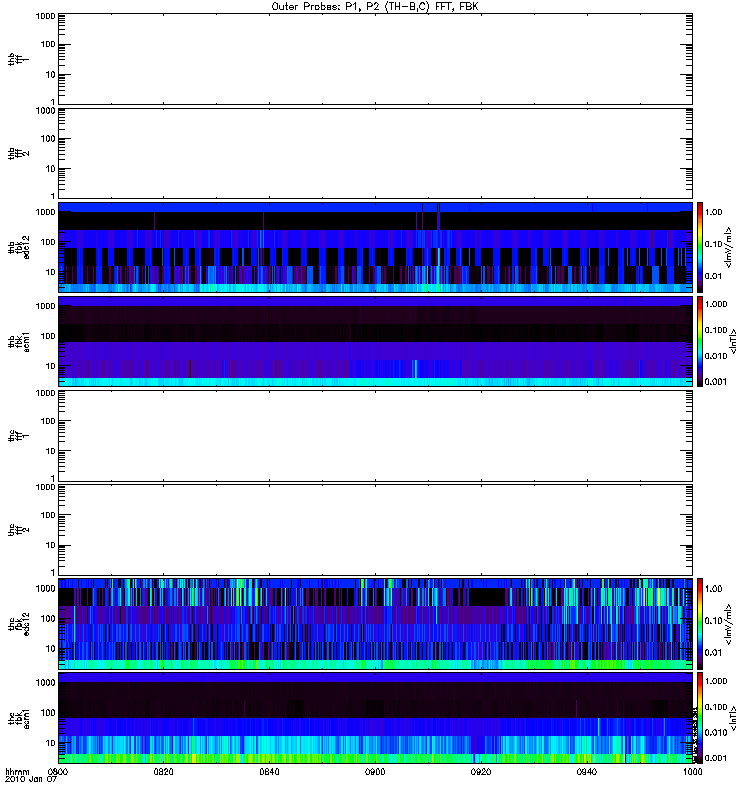Viewport: 750px width, 800px height.
Task: Click the thc fbk edc12 spectrogram panel
Action: [x=376, y=624]
